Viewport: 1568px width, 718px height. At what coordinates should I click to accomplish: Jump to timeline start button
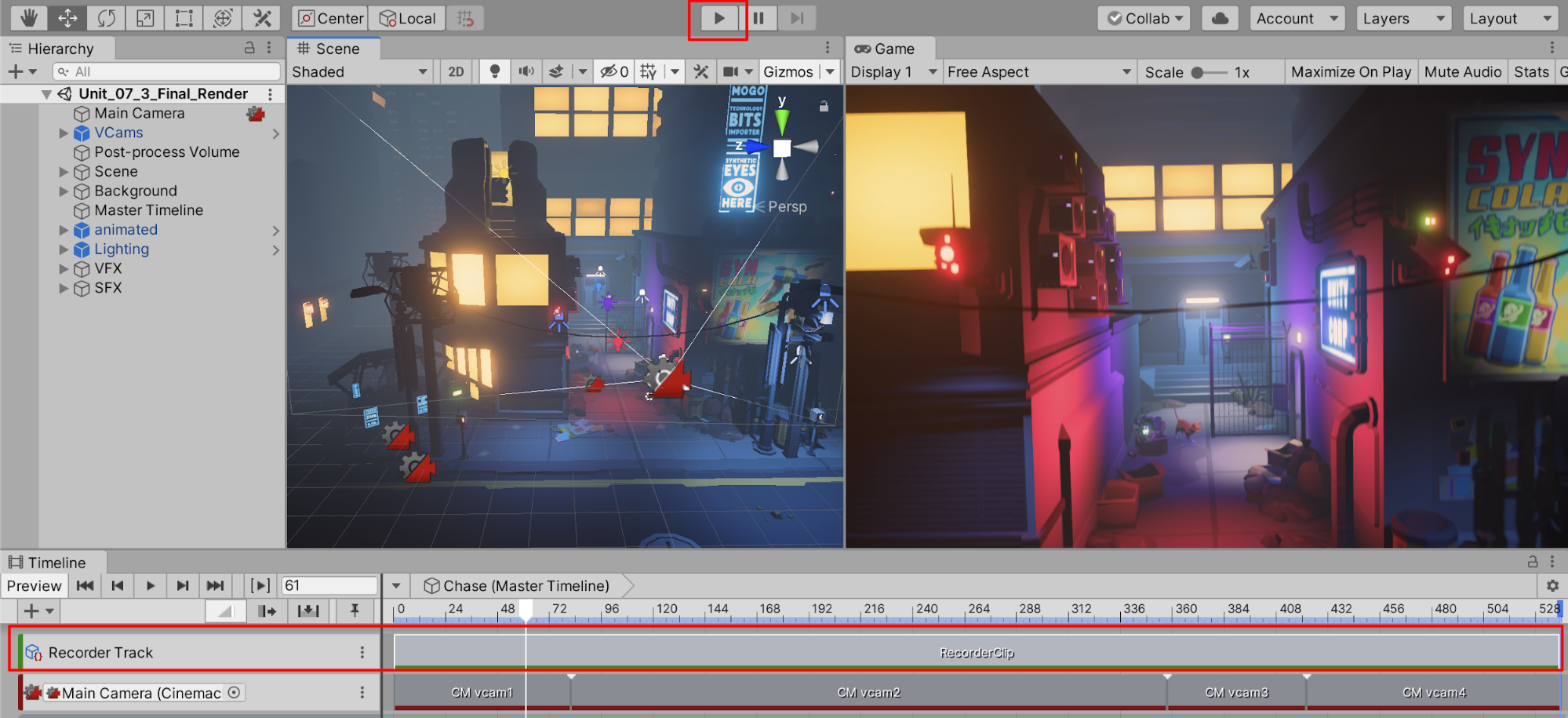(x=85, y=585)
